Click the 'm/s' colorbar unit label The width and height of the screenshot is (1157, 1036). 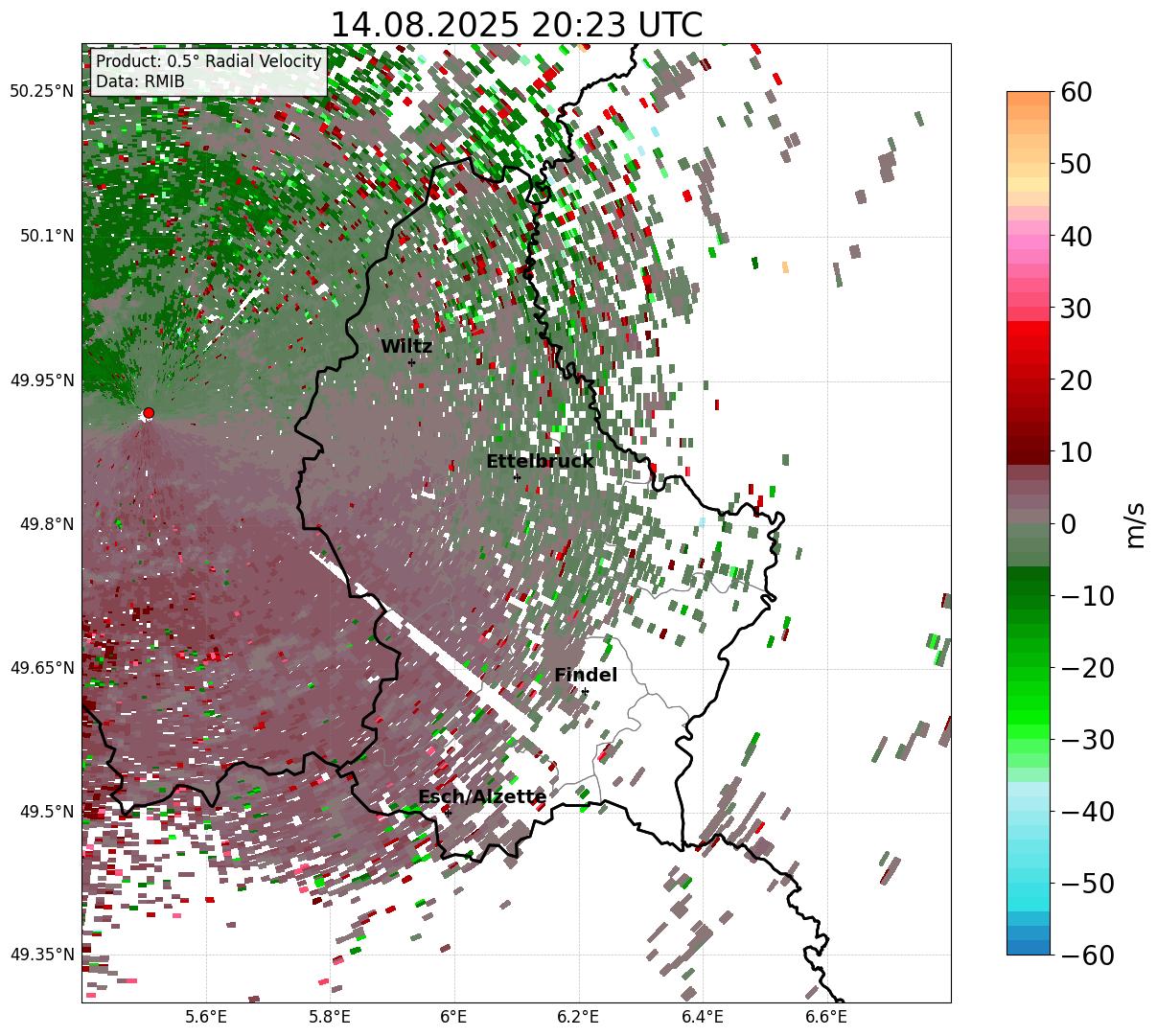pos(1136,524)
